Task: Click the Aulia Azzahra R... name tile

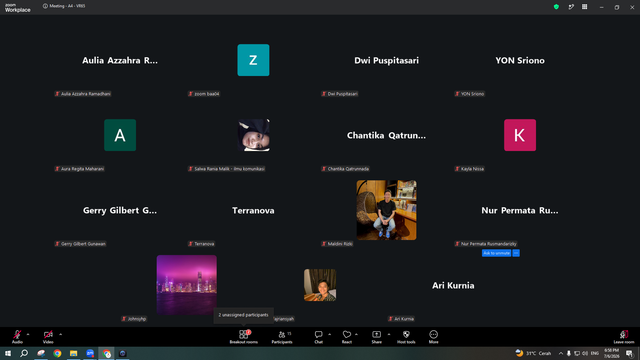Action: click(x=120, y=60)
